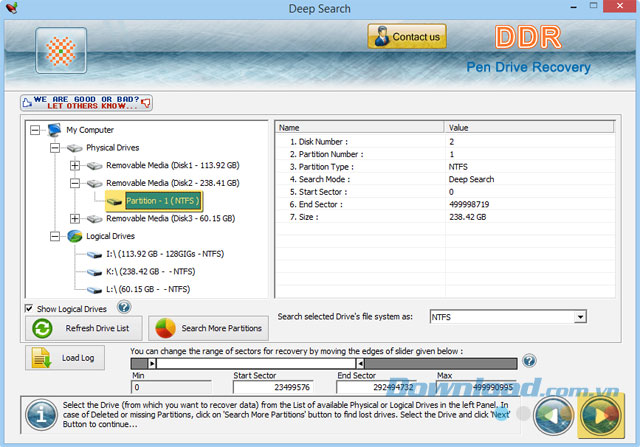Select L:\ (60.15 GB - NTFS) drive

[148, 289]
